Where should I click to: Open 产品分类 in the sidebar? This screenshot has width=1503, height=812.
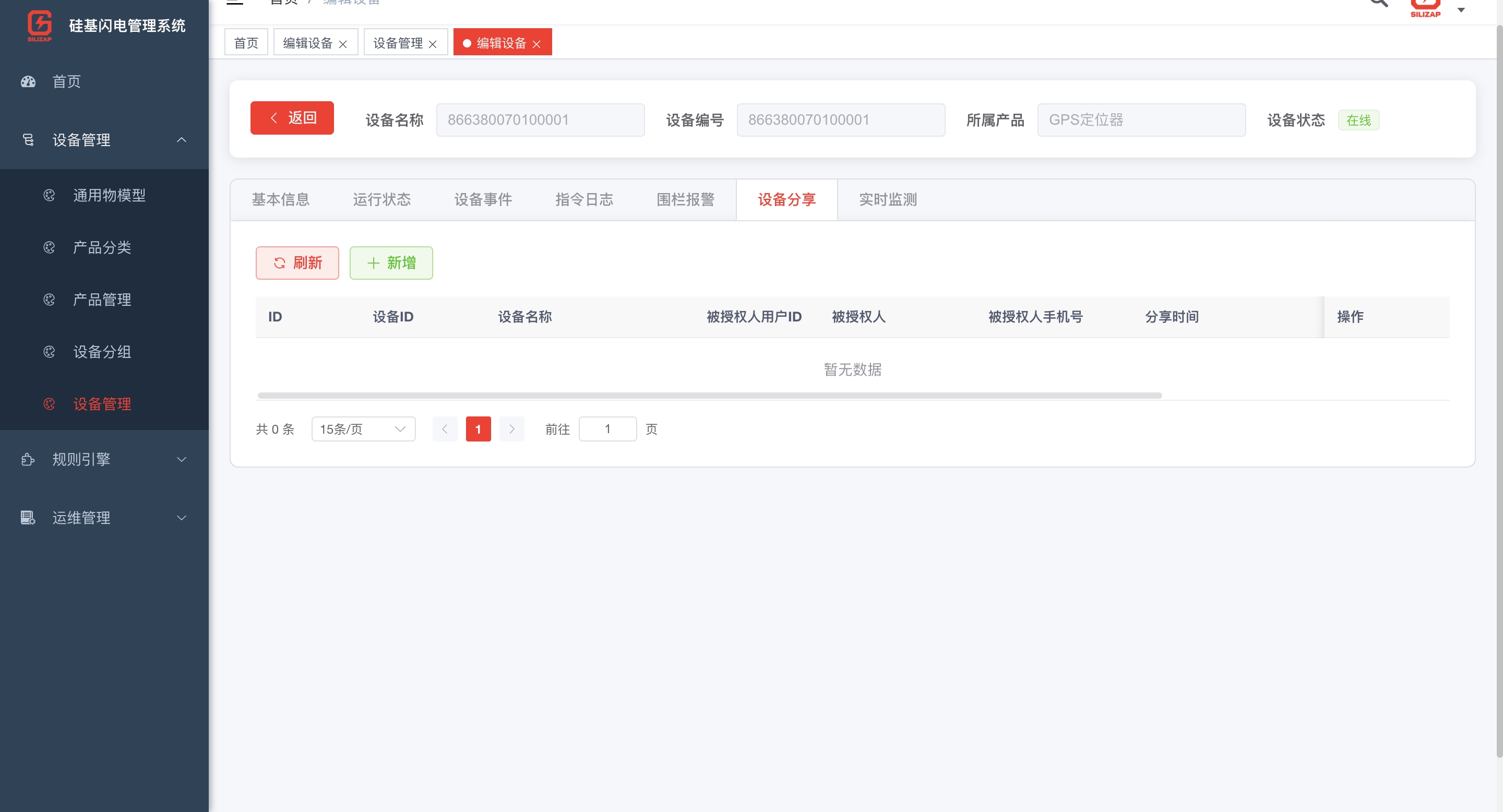click(x=102, y=247)
